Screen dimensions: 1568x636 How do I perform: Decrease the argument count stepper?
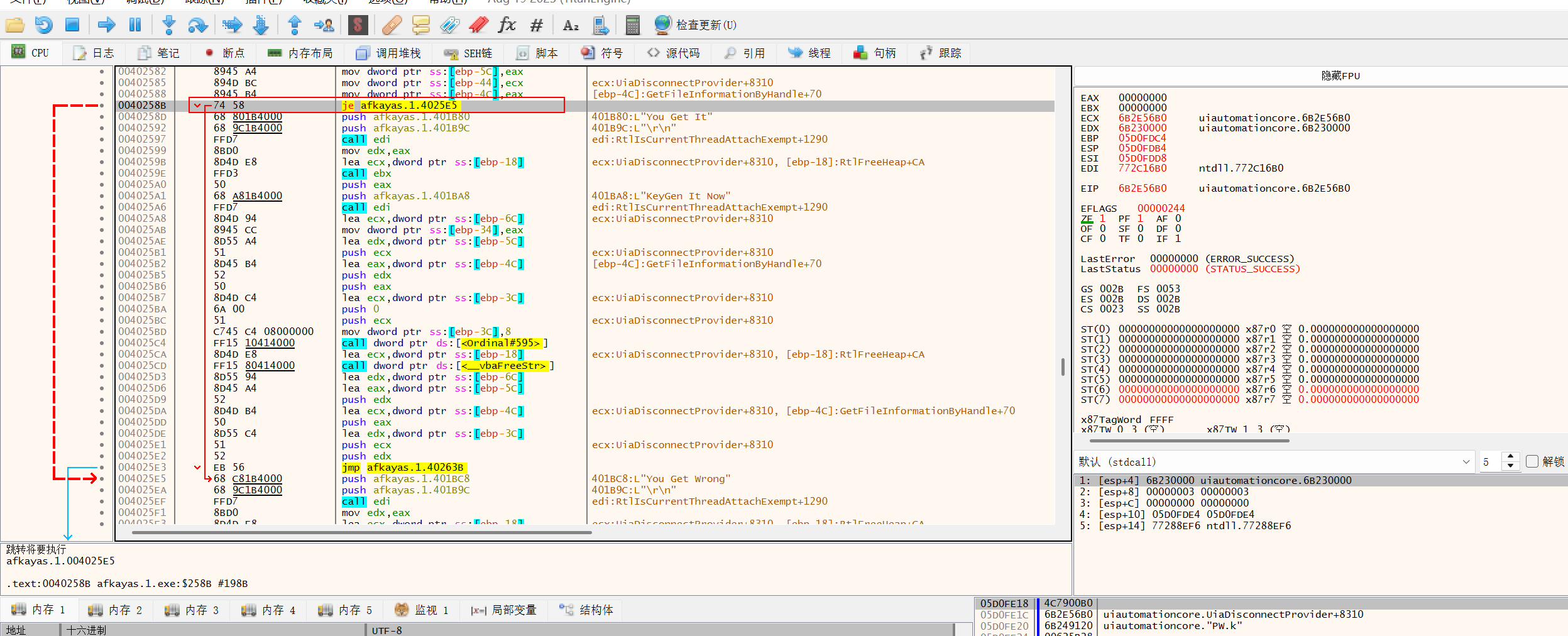[1510, 466]
